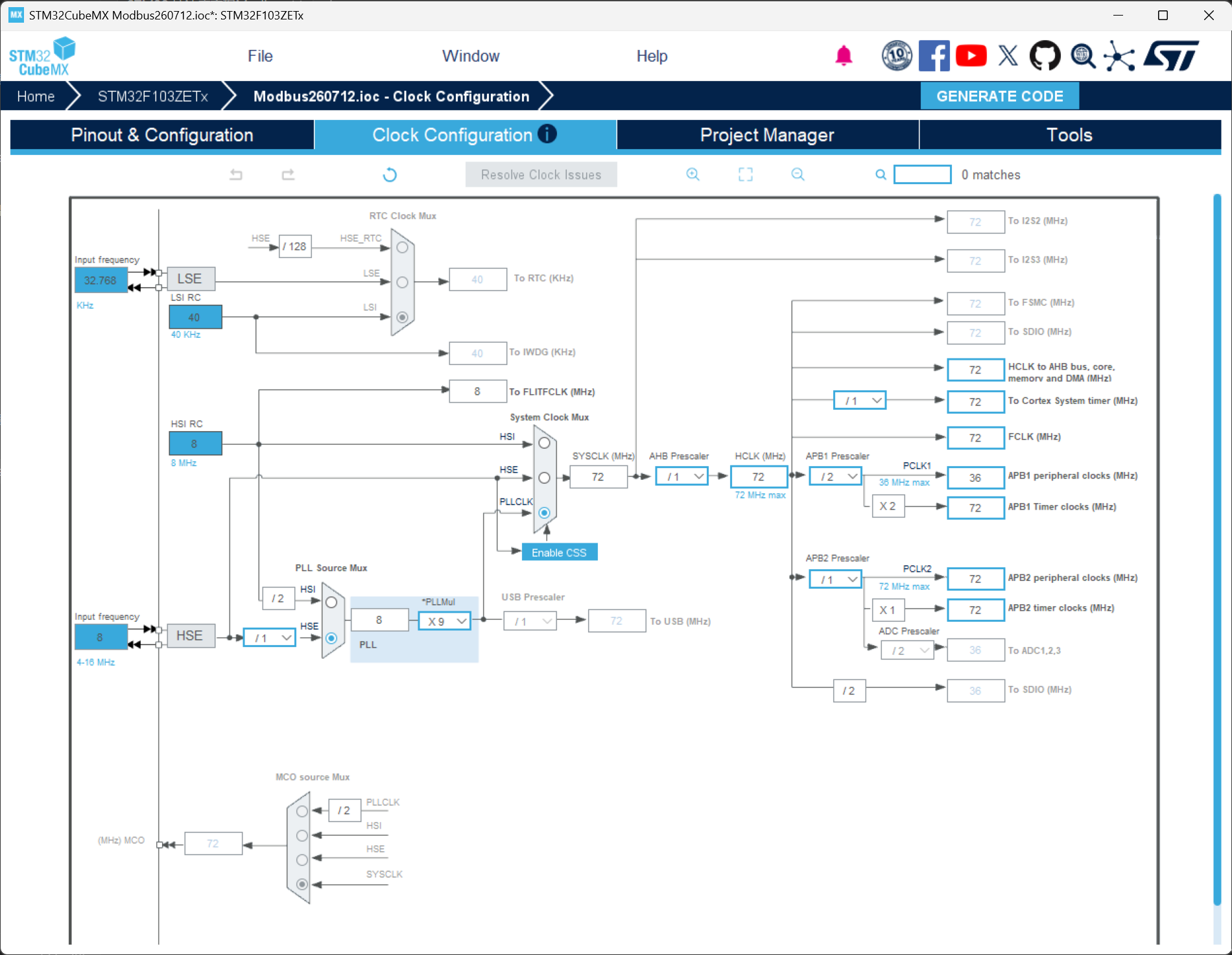Zoom in on the clock diagram

click(x=693, y=174)
